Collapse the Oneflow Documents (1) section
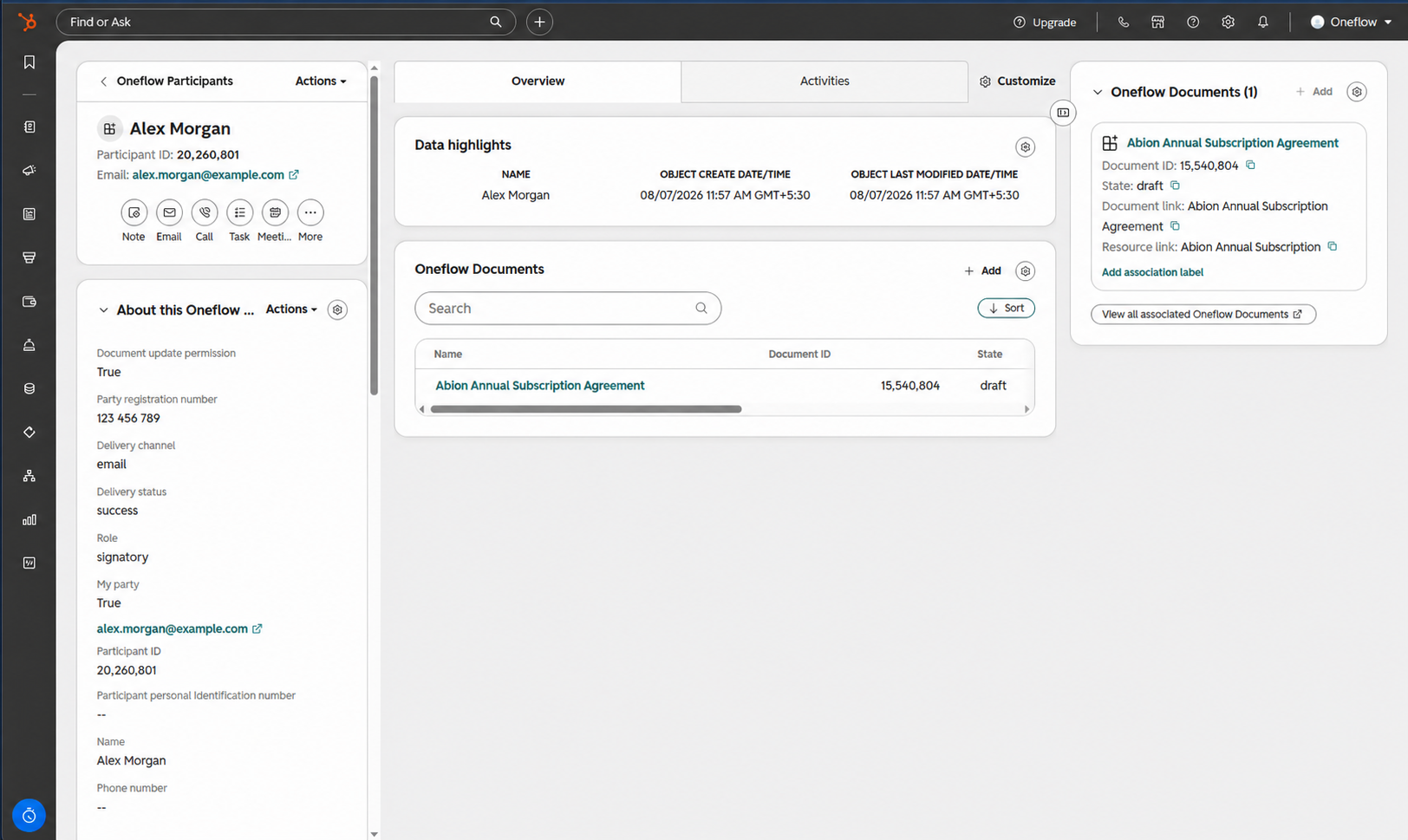Image resolution: width=1408 pixels, height=840 pixels. pyautogui.click(x=1098, y=92)
